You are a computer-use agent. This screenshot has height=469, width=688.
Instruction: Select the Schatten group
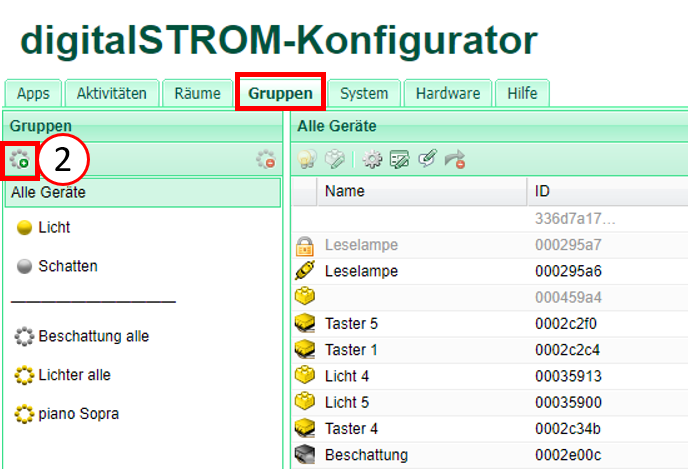(x=68, y=266)
